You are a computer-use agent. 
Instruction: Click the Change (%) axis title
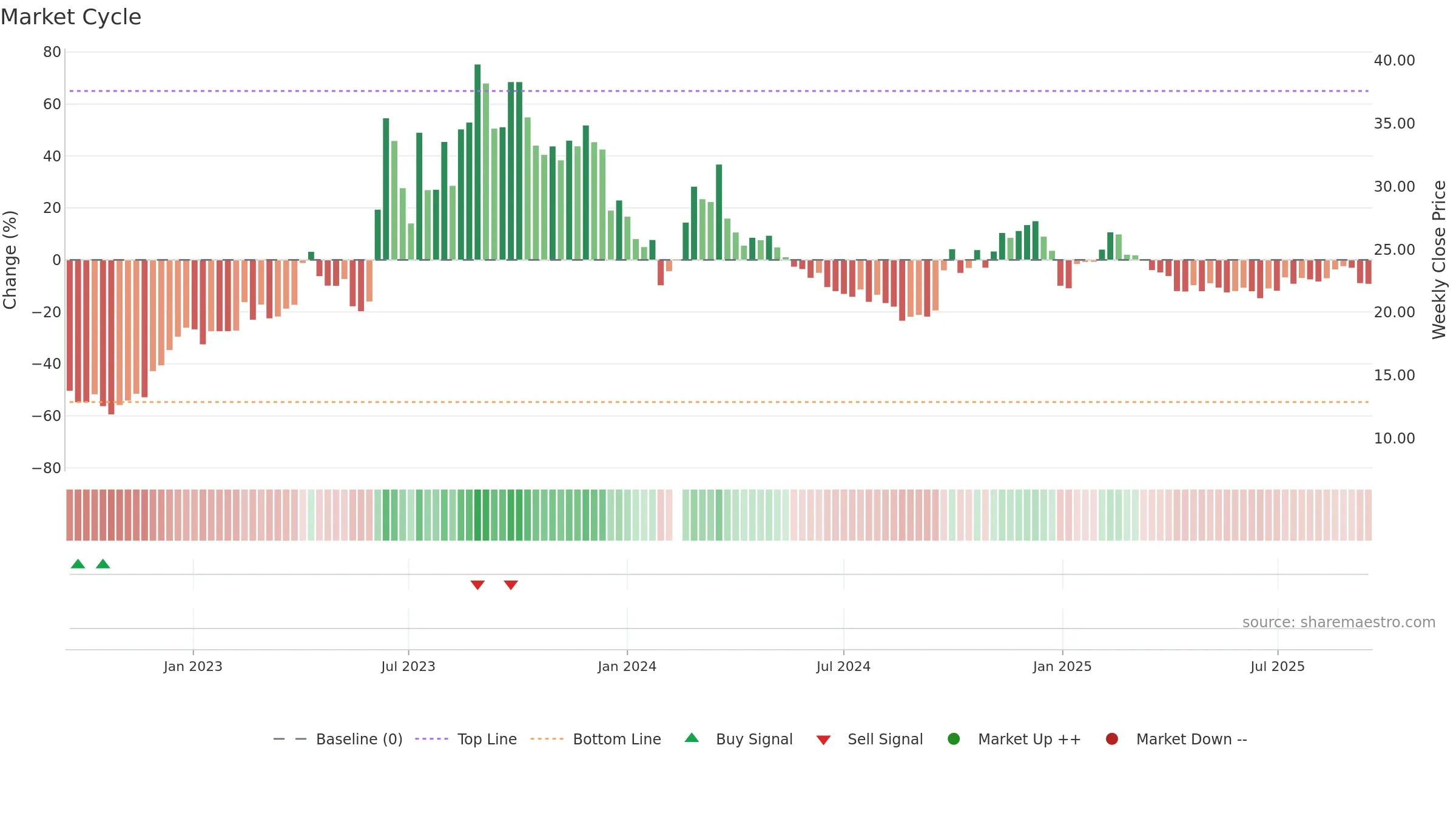(x=10, y=260)
